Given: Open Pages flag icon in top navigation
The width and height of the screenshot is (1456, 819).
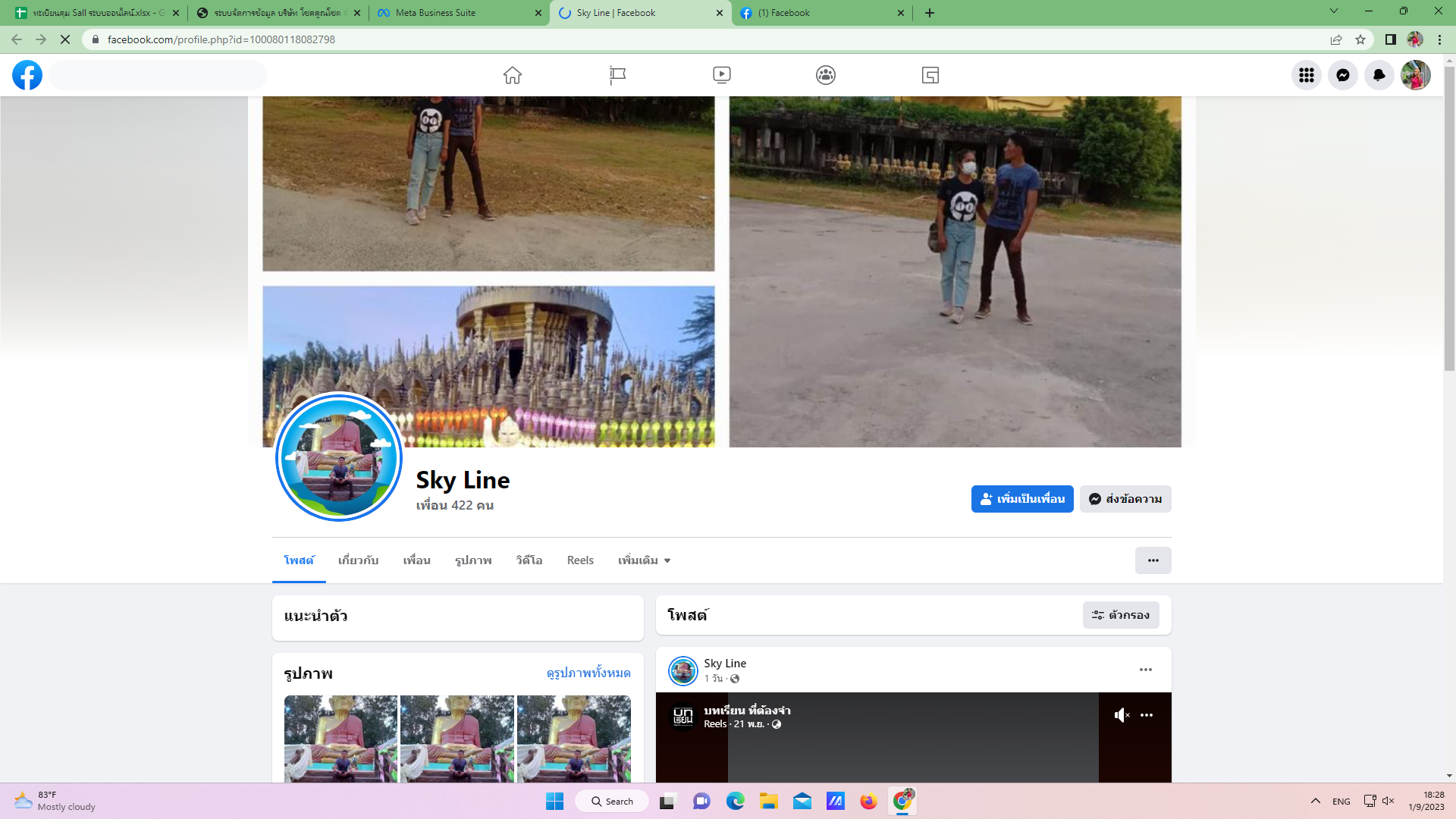Looking at the screenshot, I should [617, 75].
